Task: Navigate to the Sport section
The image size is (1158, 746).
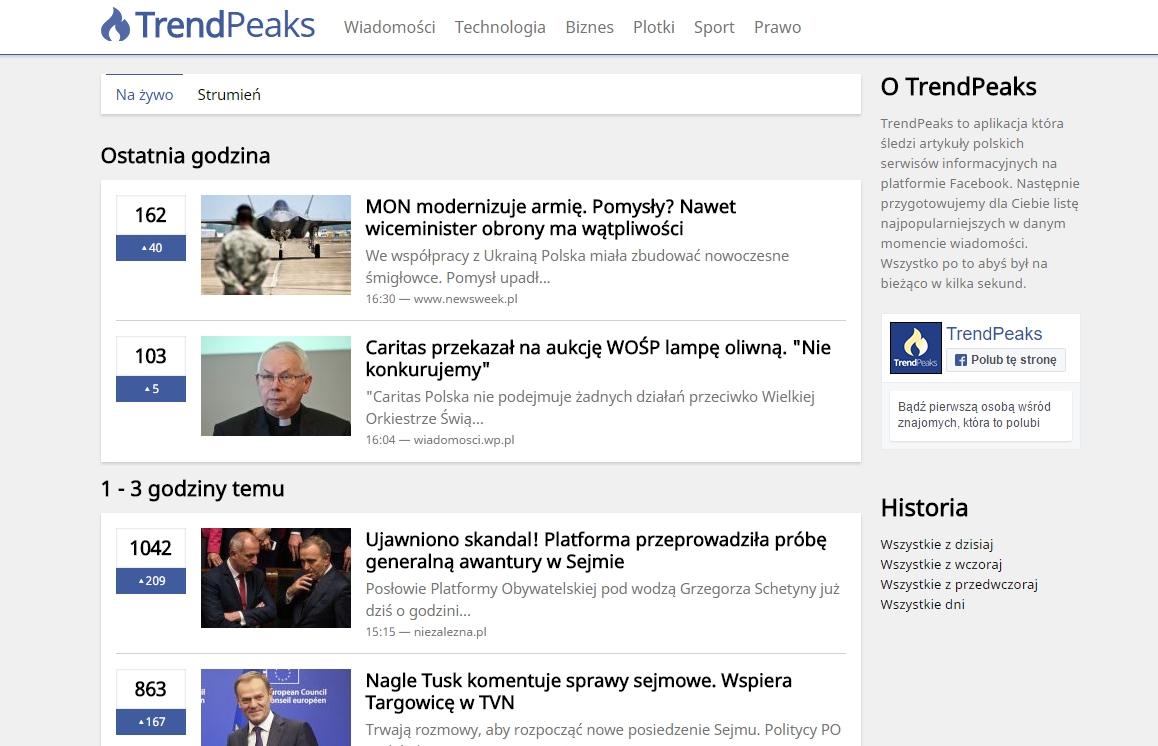Action: 714,27
